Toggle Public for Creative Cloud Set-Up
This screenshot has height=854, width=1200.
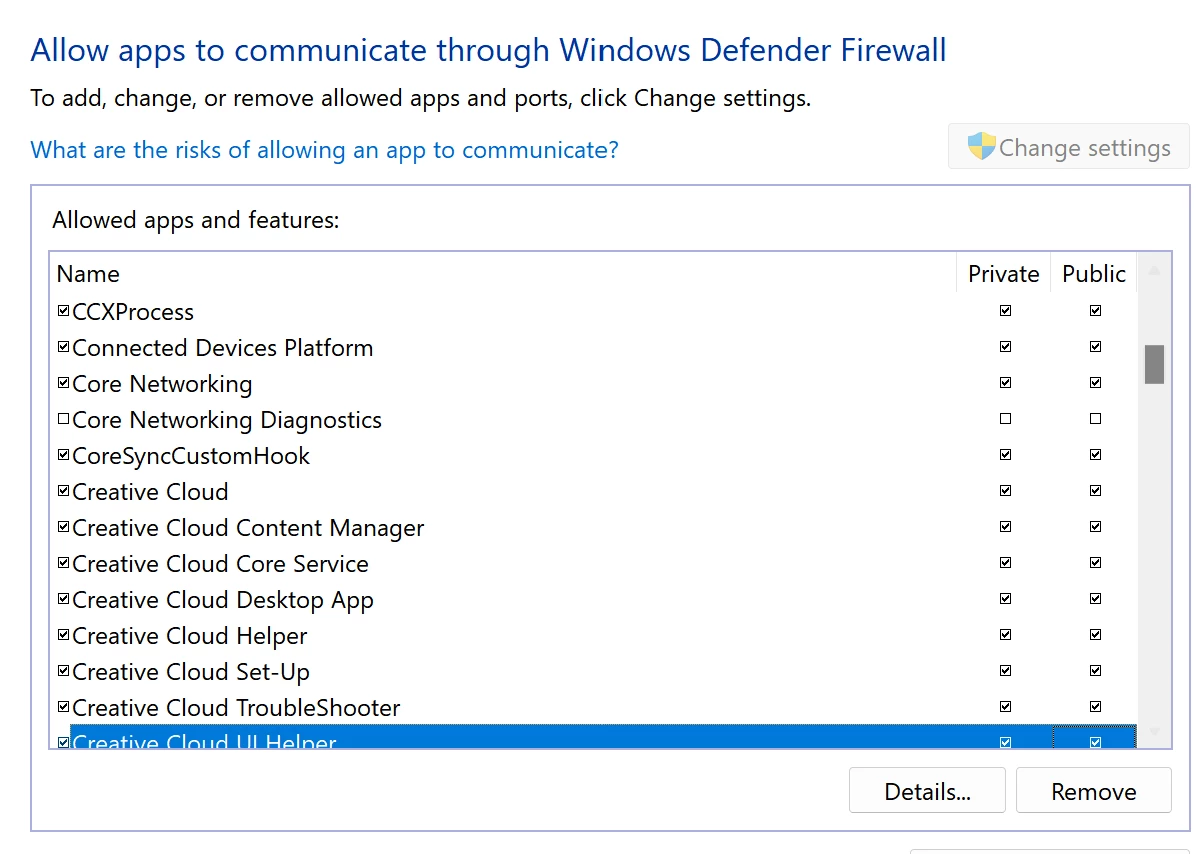pos(1095,671)
